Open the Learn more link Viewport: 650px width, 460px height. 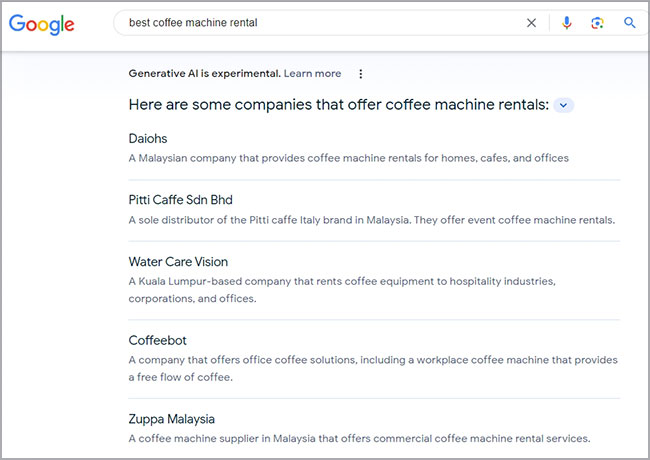pyautogui.click(x=312, y=74)
